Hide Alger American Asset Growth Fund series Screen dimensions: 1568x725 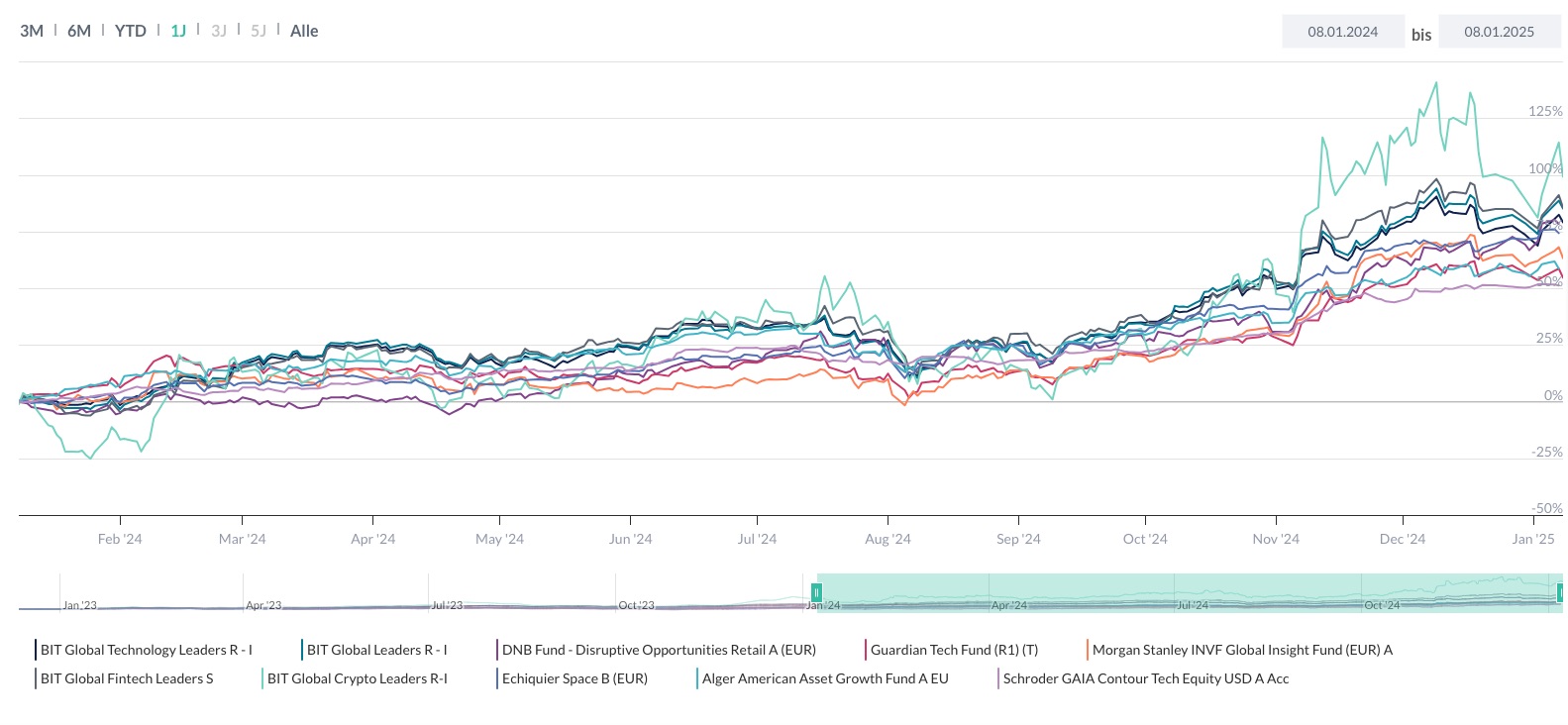click(825, 678)
